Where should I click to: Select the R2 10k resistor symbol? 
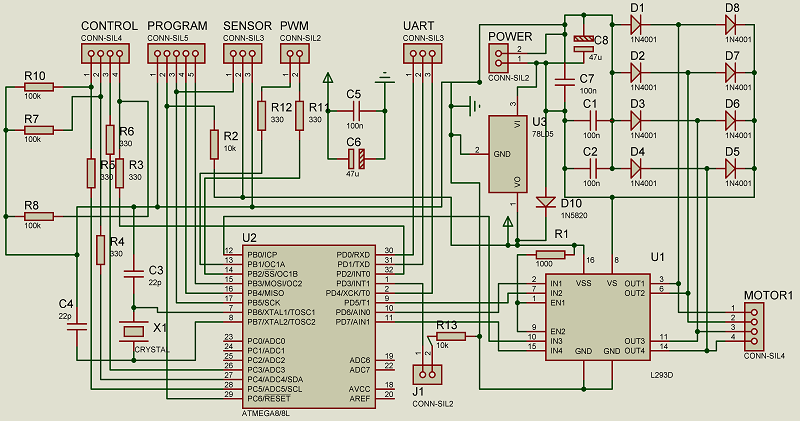(x=215, y=144)
